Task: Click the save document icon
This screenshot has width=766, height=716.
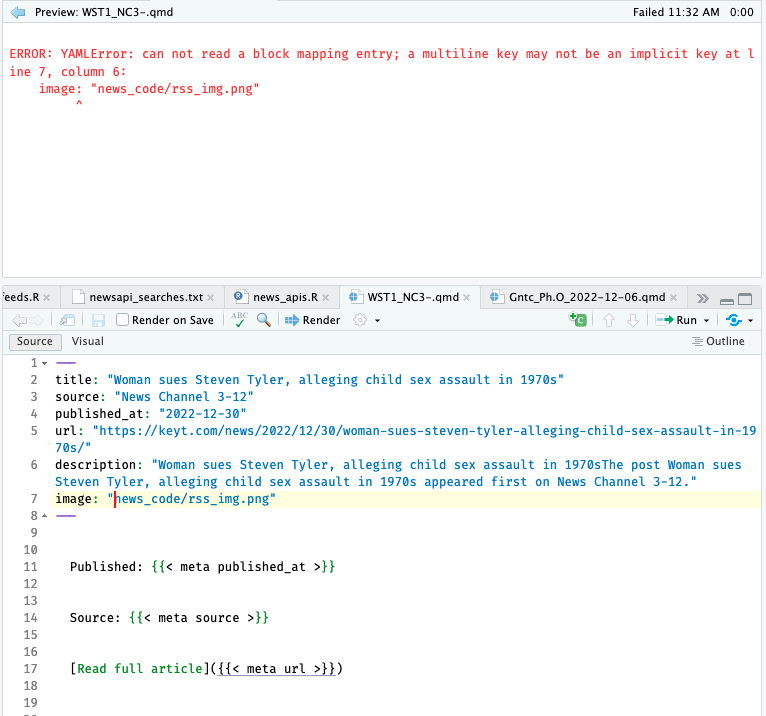Action: point(99,320)
